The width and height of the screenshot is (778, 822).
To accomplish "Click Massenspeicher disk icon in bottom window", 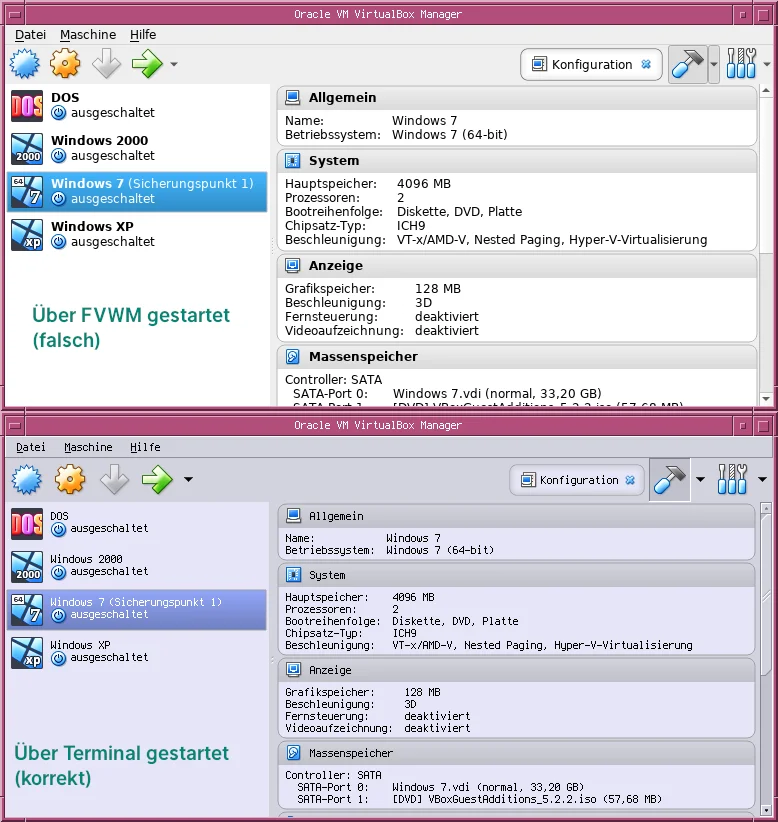I will [x=294, y=753].
